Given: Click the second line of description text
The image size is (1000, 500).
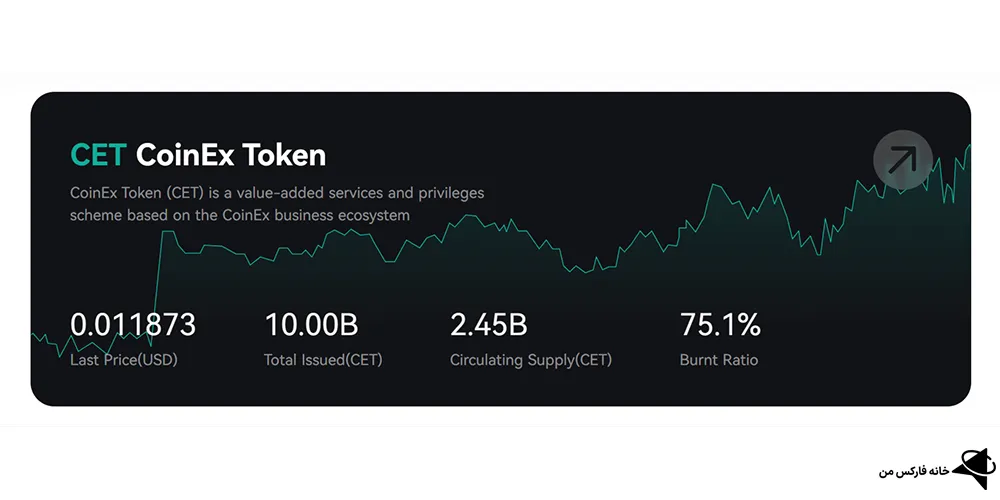Looking at the screenshot, I should [x=239, y=216].
